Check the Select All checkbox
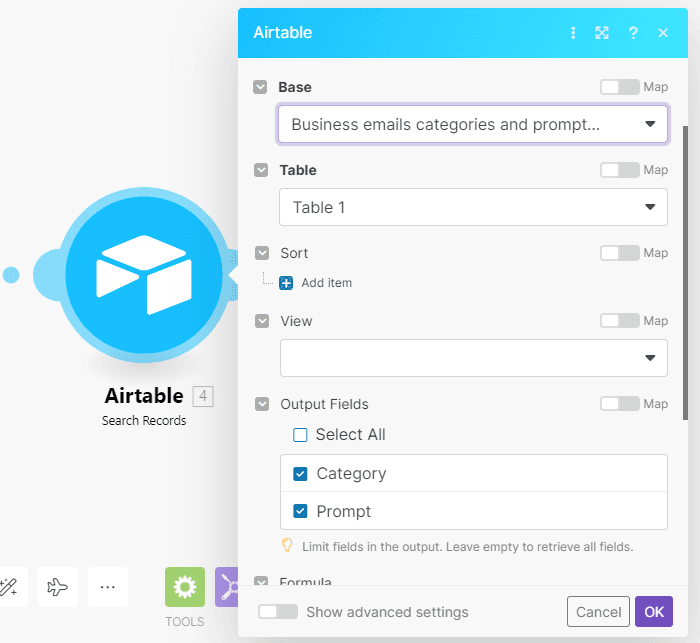Viewport: 700px width, 643px height. 300,435
